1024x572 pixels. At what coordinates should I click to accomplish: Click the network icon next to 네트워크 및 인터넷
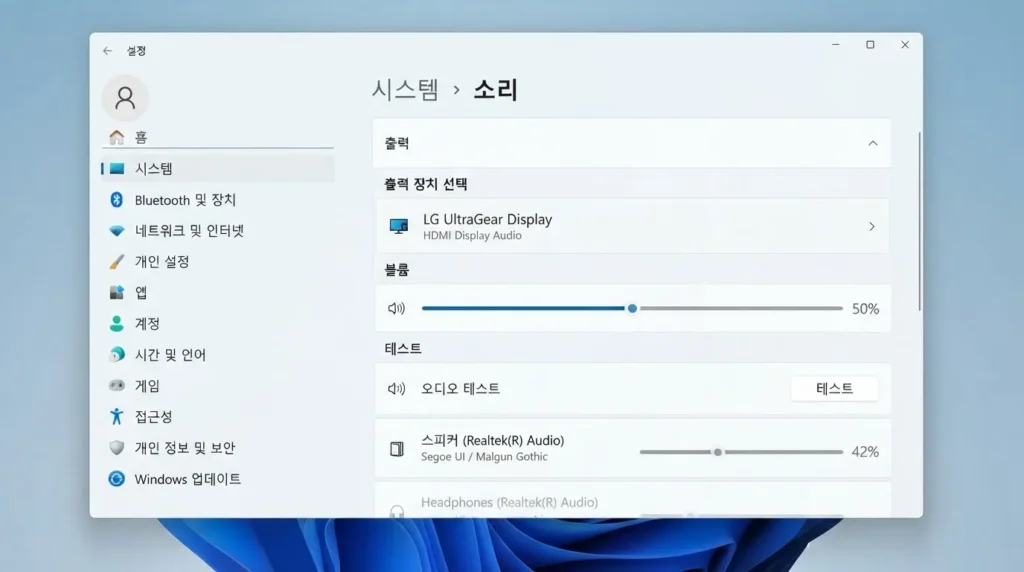(x=117, y=230)
